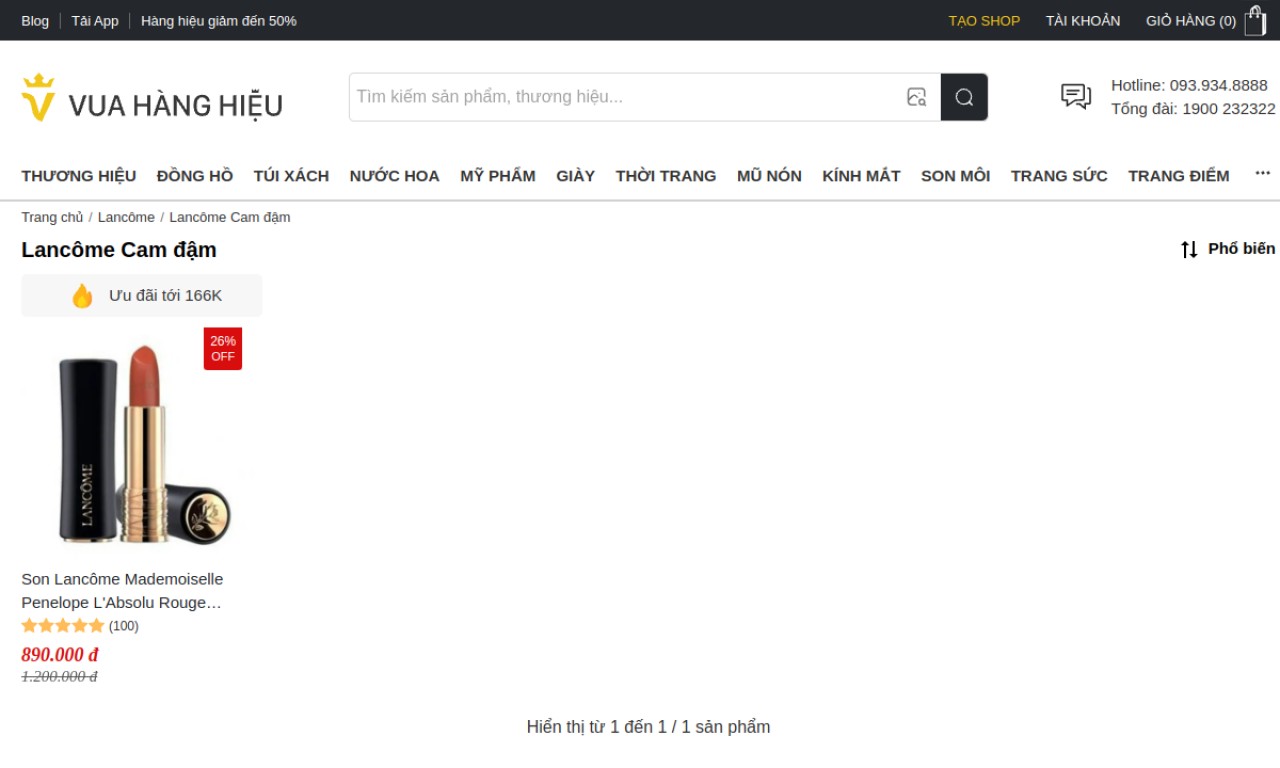Viewport: 1280px width, 768px height.
Task: Open the ĐỒNG HỒ category menu
Action: 195,176
